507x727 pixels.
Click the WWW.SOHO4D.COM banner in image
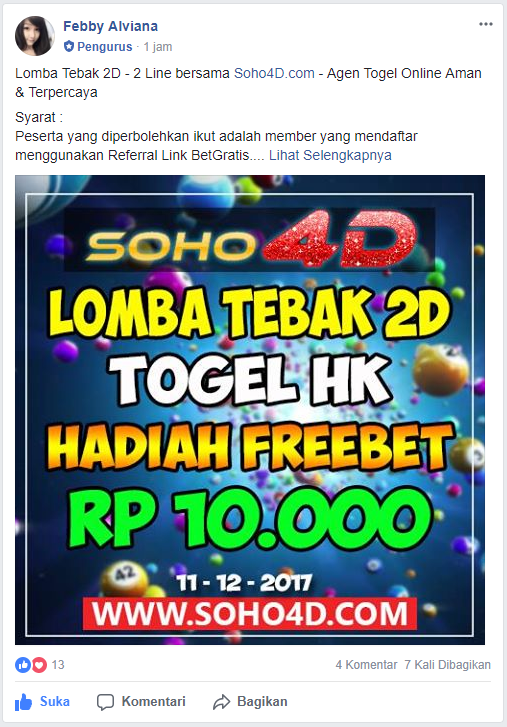coord(249,614)
